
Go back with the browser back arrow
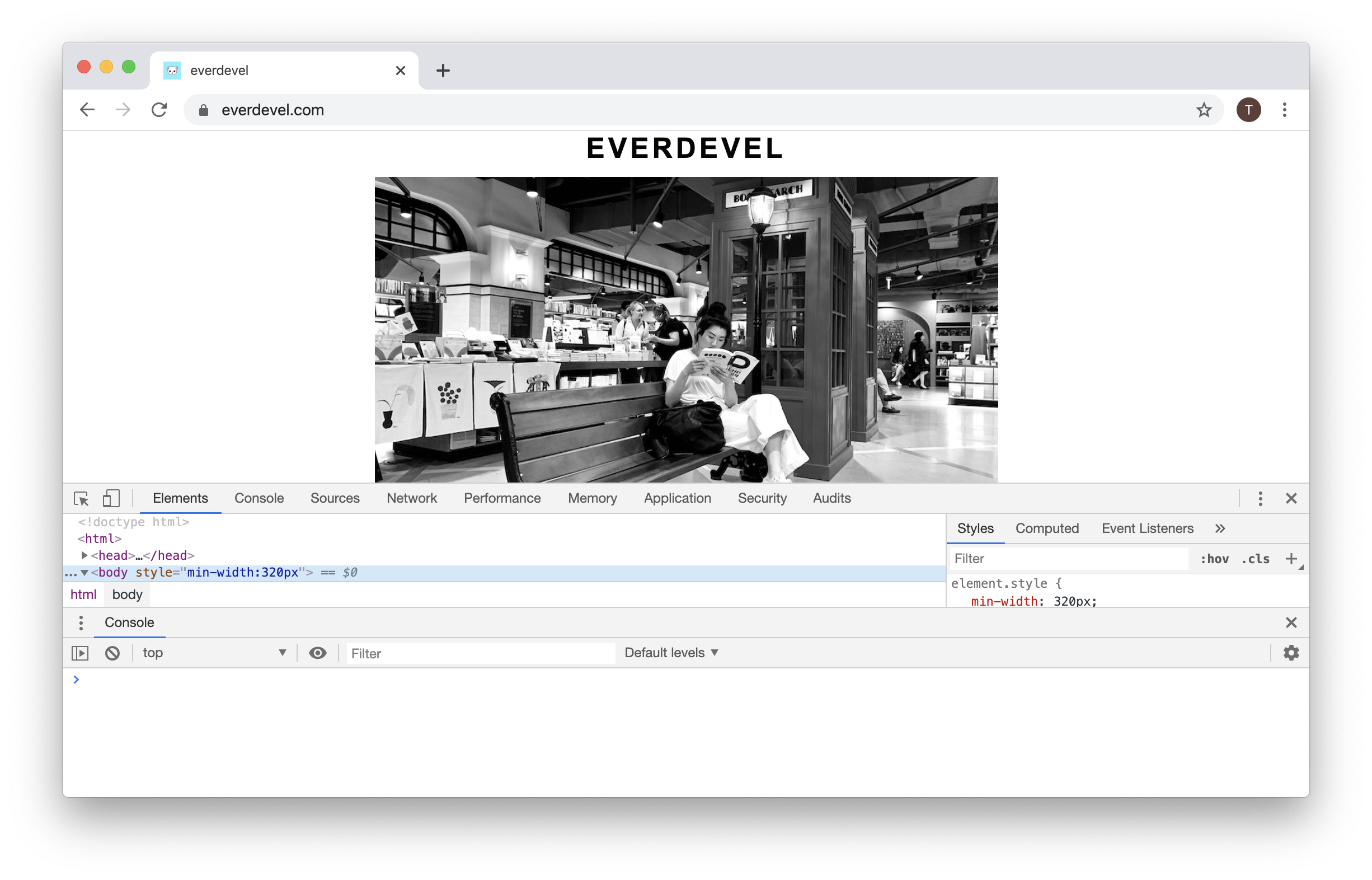87,110
